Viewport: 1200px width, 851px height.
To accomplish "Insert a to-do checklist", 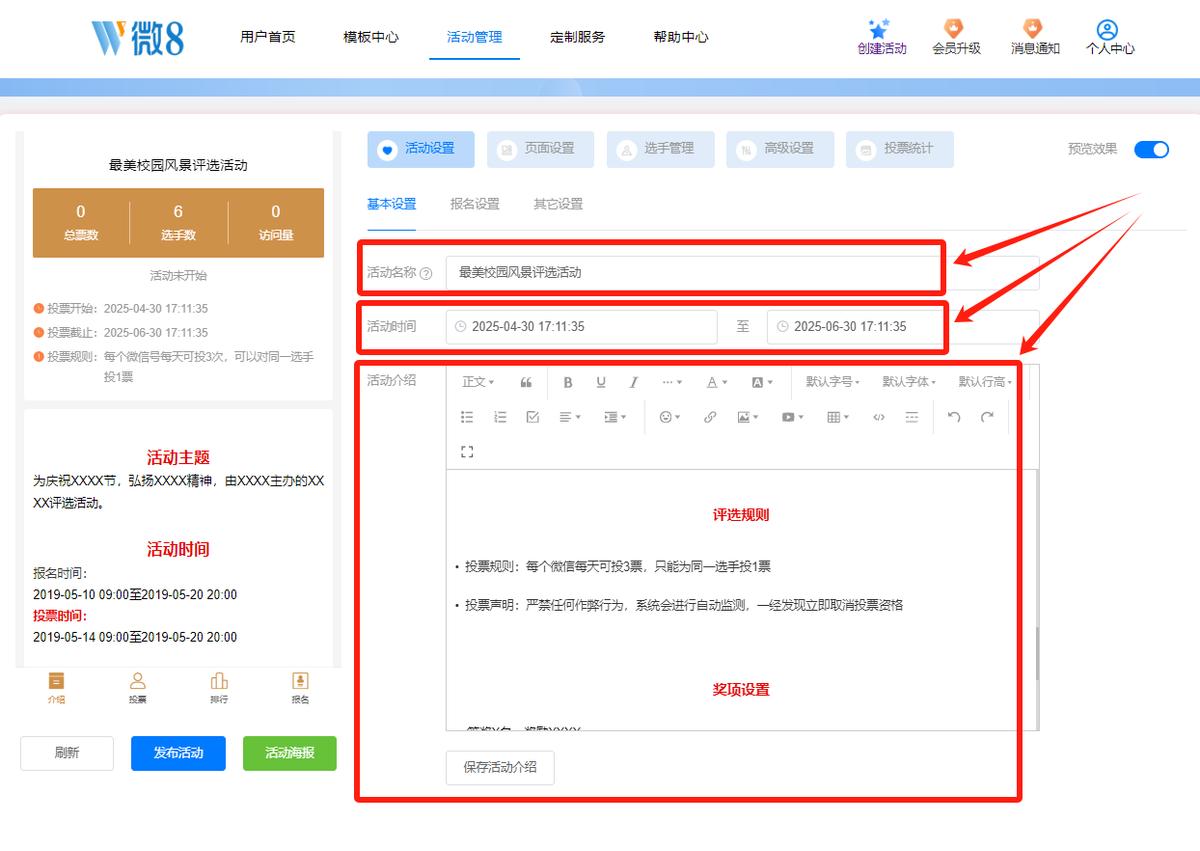I will 533,417.
